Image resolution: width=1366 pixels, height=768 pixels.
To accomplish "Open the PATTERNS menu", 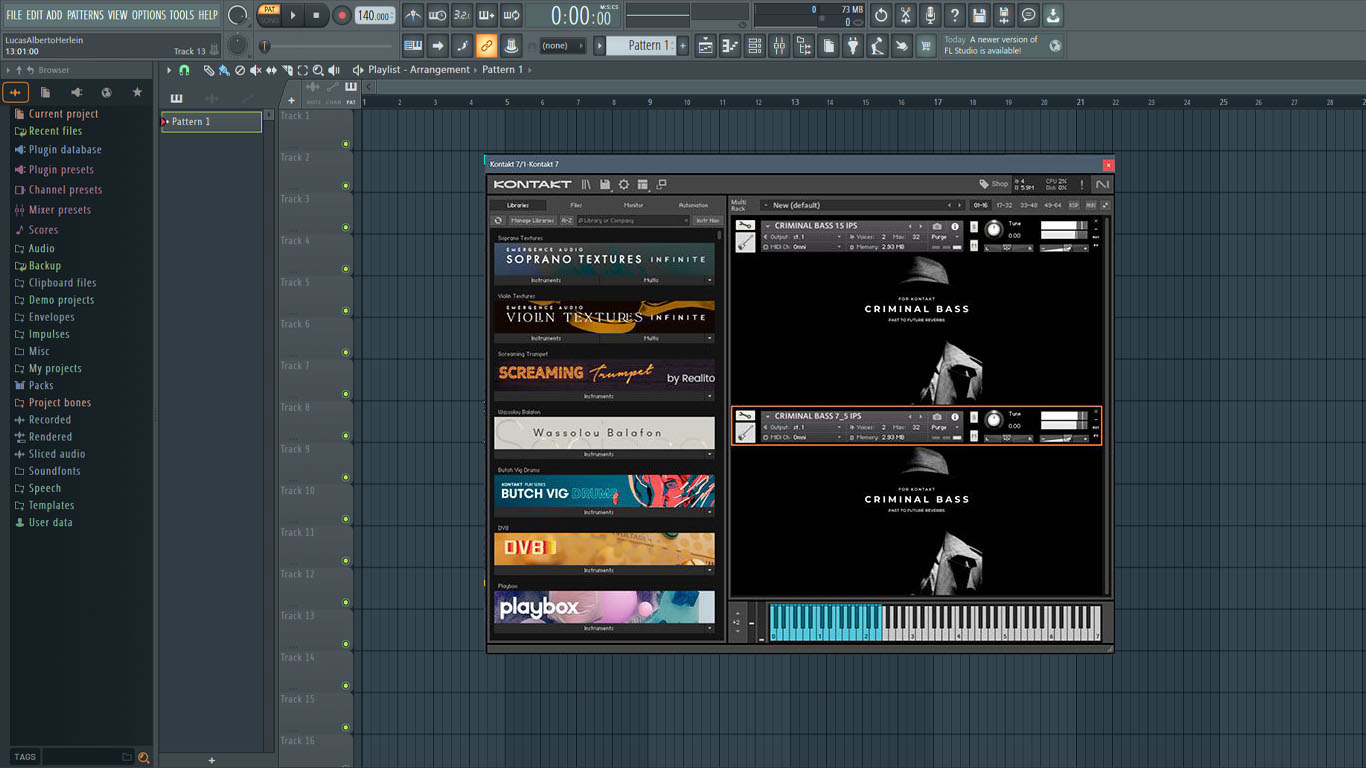I will pyautogui.click(x=85, y=15).
